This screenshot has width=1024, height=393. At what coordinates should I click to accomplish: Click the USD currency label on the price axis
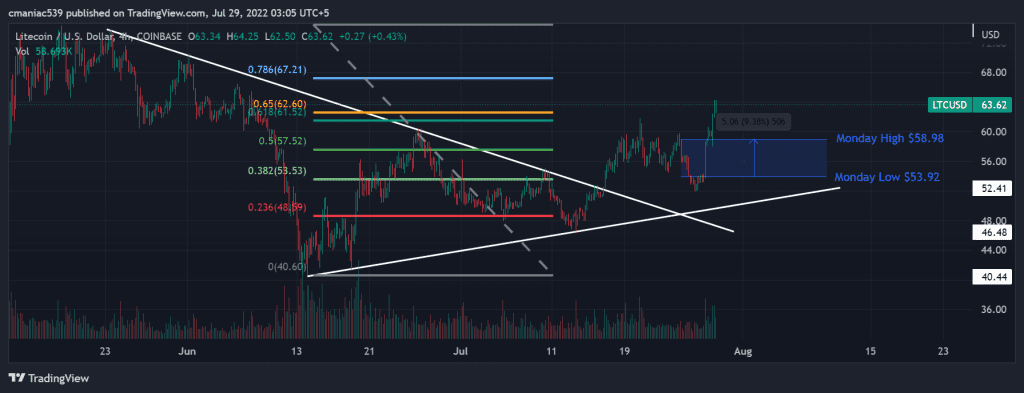coord(991,34)
